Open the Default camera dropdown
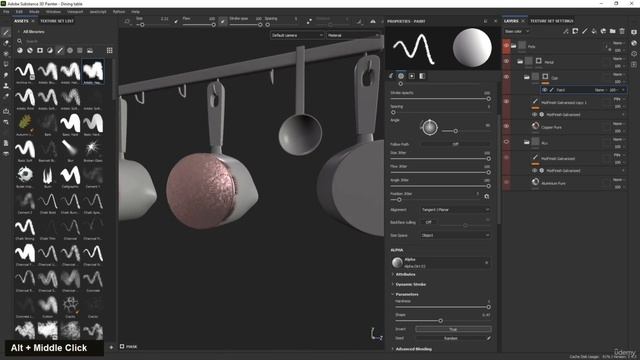 click(297, 36)
